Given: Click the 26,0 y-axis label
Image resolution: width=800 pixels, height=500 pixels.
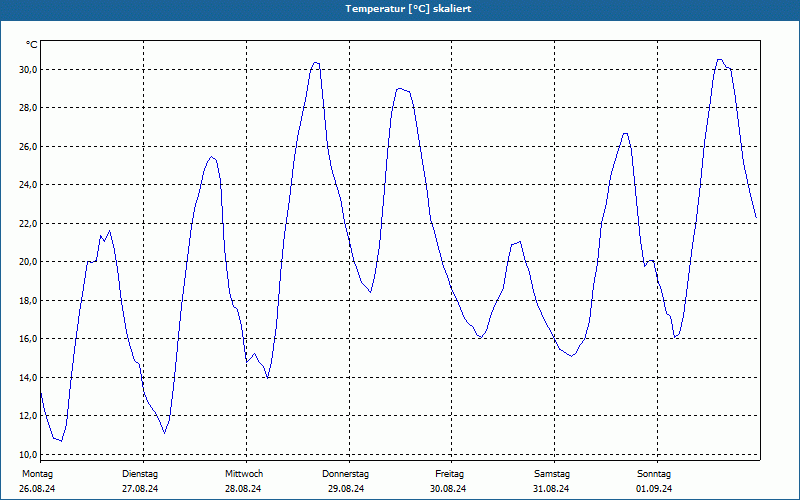Looking at the screenshot, I should pyautogui.click(x=27, y=146).
